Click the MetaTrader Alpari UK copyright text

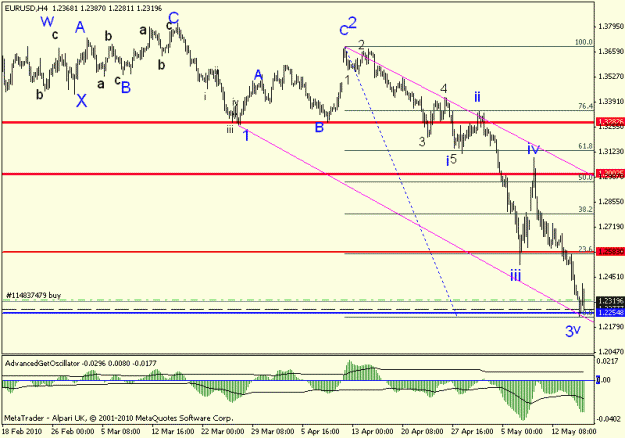[x=119, y=418]
